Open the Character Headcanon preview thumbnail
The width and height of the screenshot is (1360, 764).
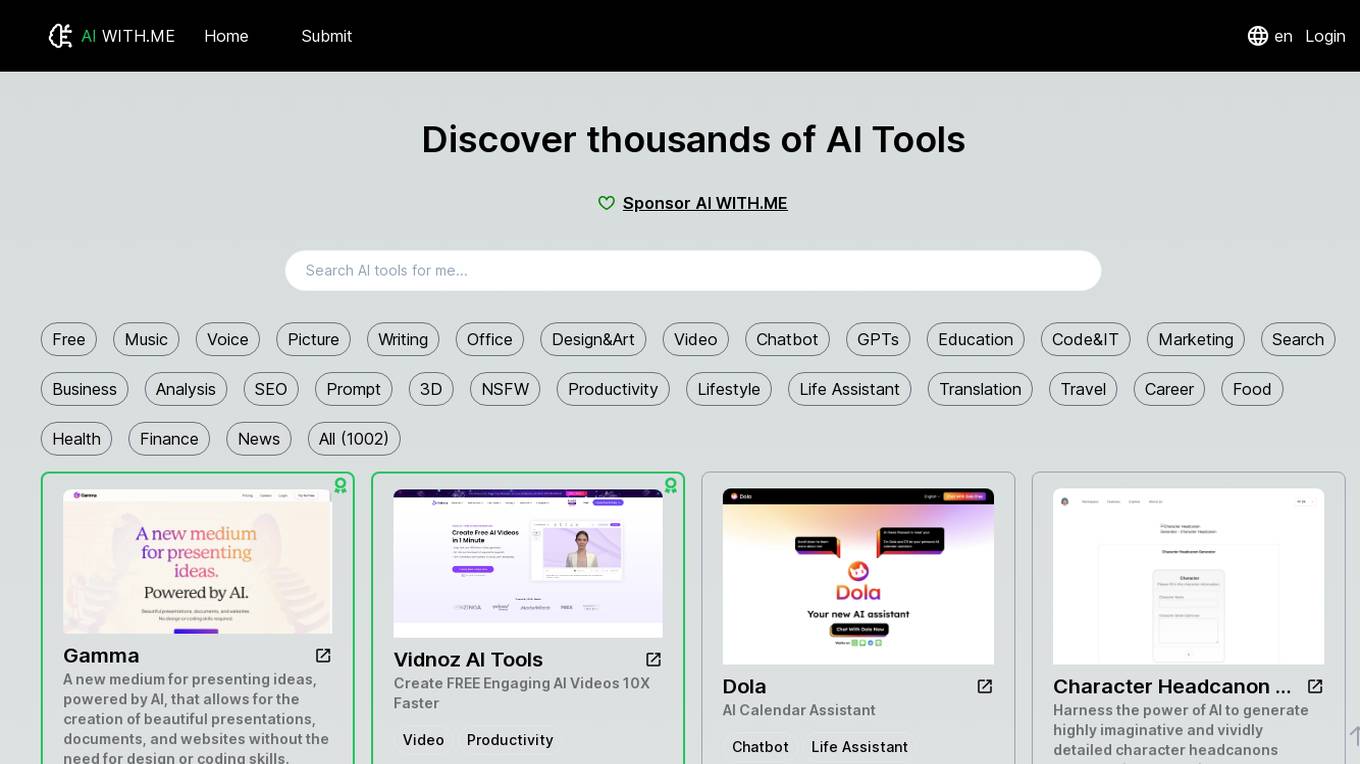1188,576
